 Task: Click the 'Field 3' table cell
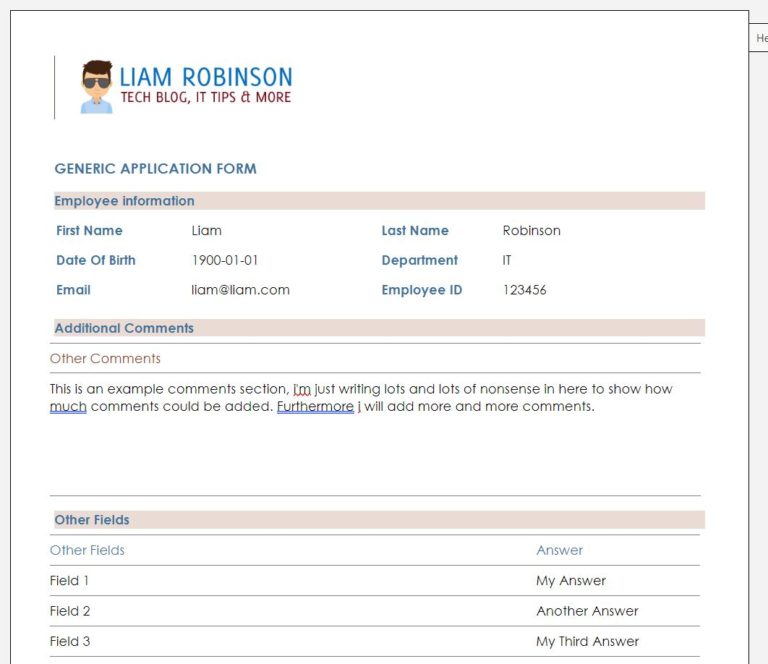click(x=70, y=641)
